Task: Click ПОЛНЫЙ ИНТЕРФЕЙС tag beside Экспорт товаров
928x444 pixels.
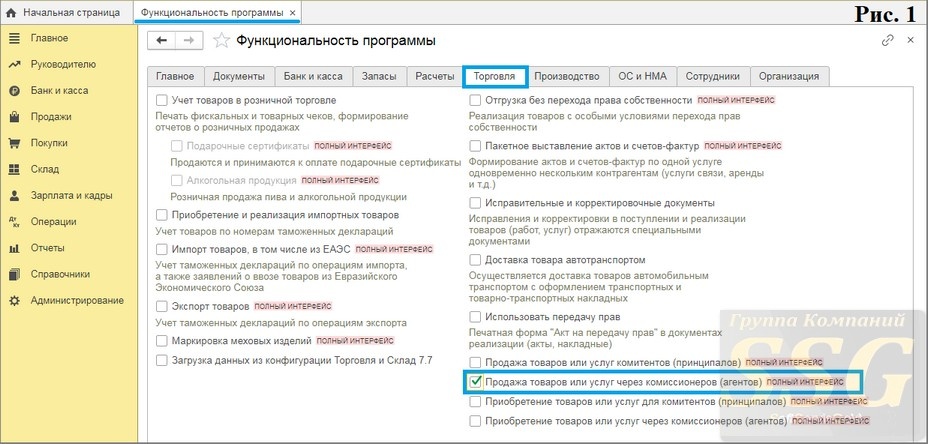Action: [x=294, y=307]
